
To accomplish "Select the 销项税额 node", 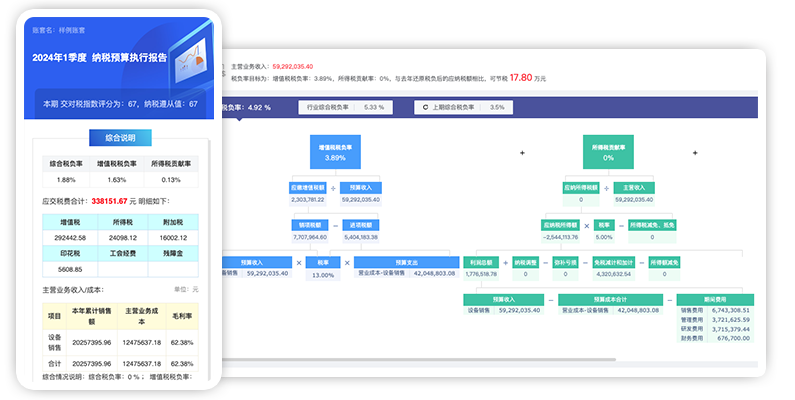I will pyautogui.click(x=309, y=225).
